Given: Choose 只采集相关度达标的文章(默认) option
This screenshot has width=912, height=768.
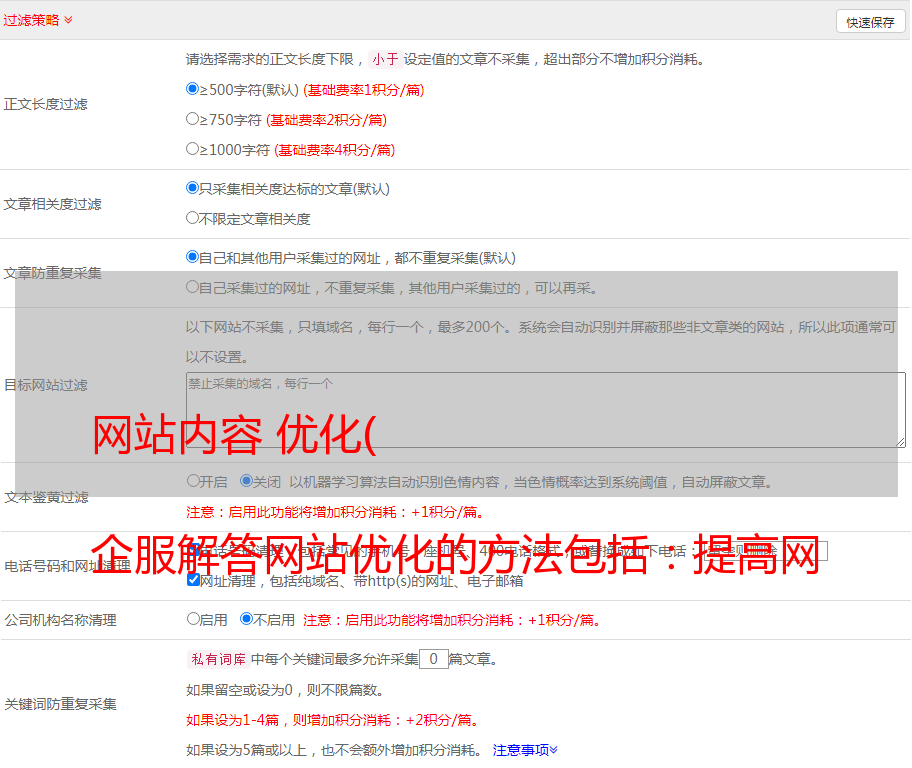Looking at the screenshot, I should [x=192, y=188].
